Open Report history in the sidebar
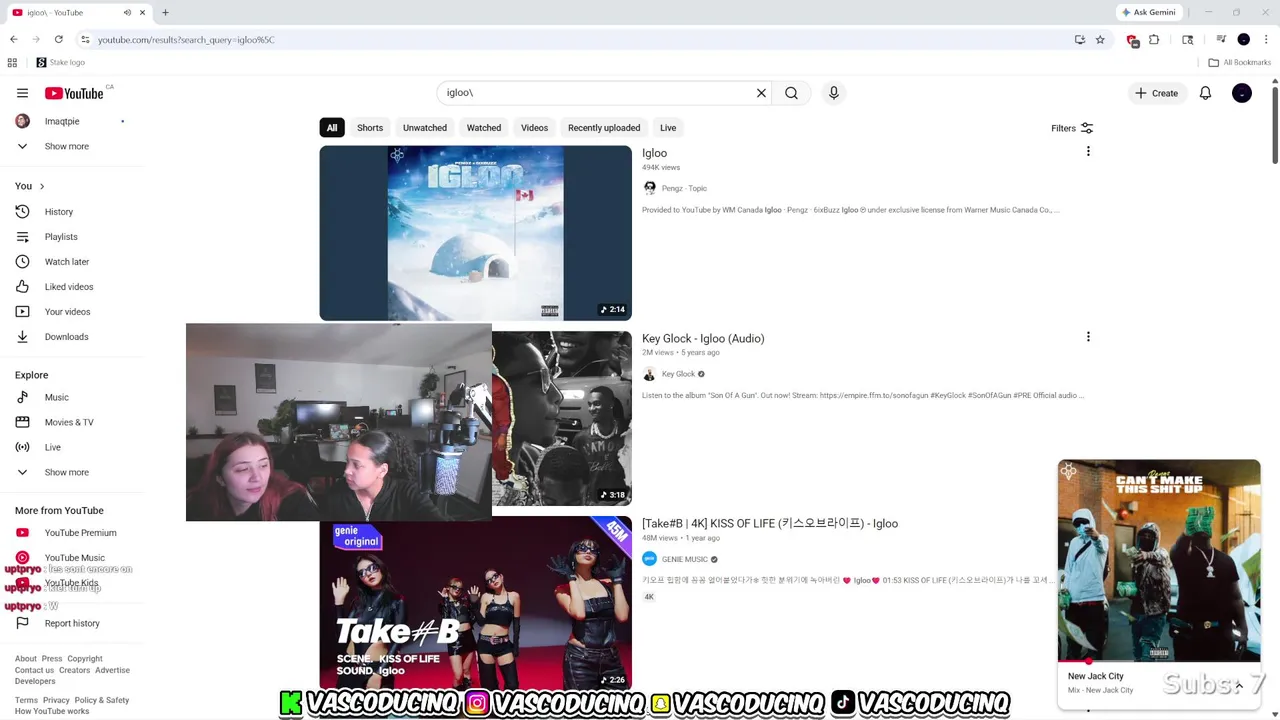 point(72,623)
